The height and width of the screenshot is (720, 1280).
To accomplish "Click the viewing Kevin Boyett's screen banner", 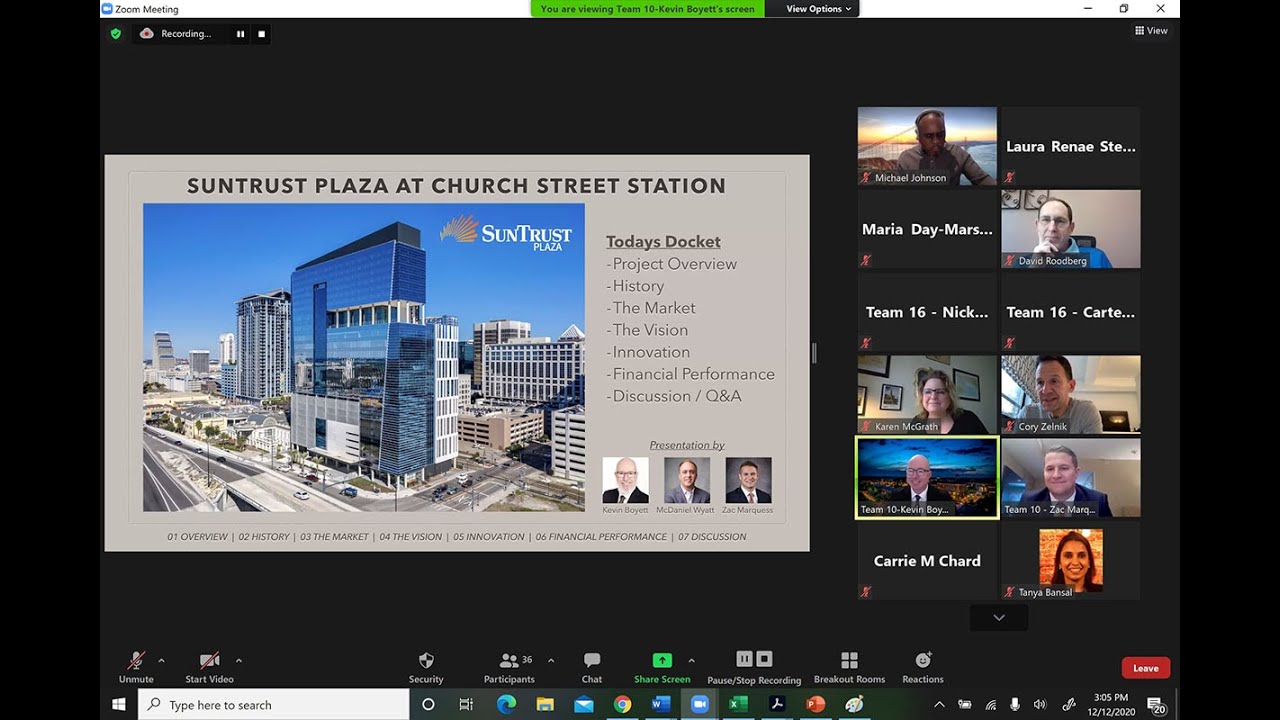I will point(648,9).
